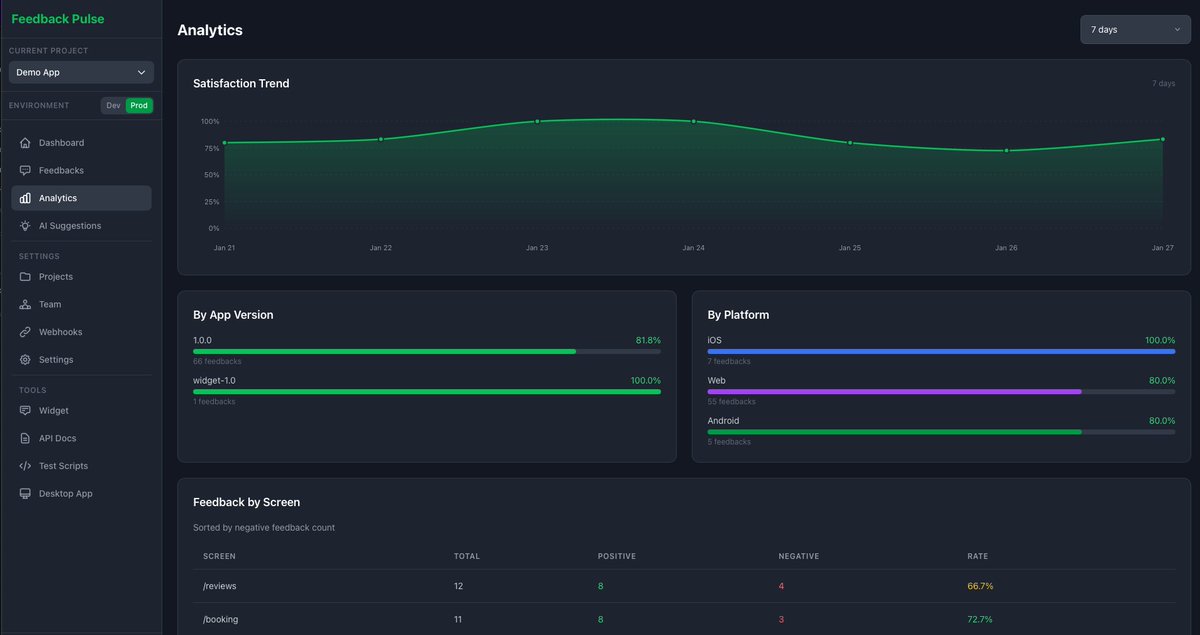Click the RATE column header
Screen dimensions: 1200x635
[977, 556]
